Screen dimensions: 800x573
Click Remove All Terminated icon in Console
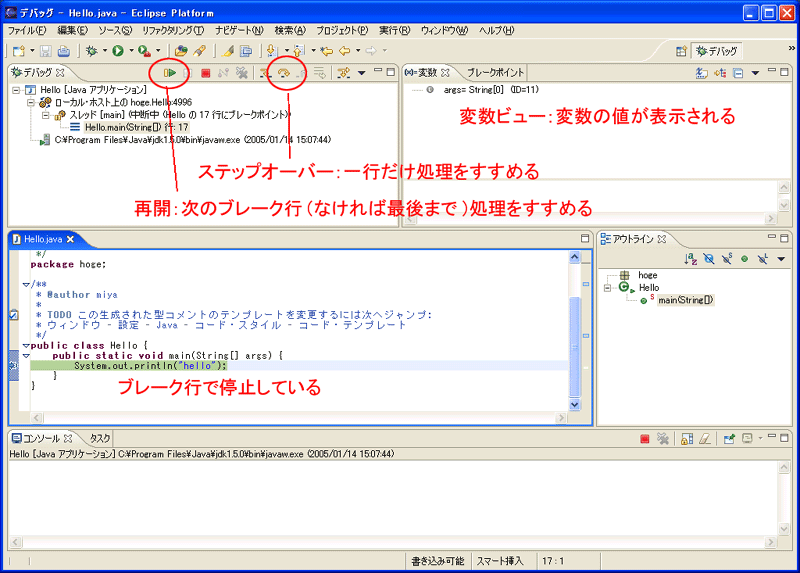[663, 438]
